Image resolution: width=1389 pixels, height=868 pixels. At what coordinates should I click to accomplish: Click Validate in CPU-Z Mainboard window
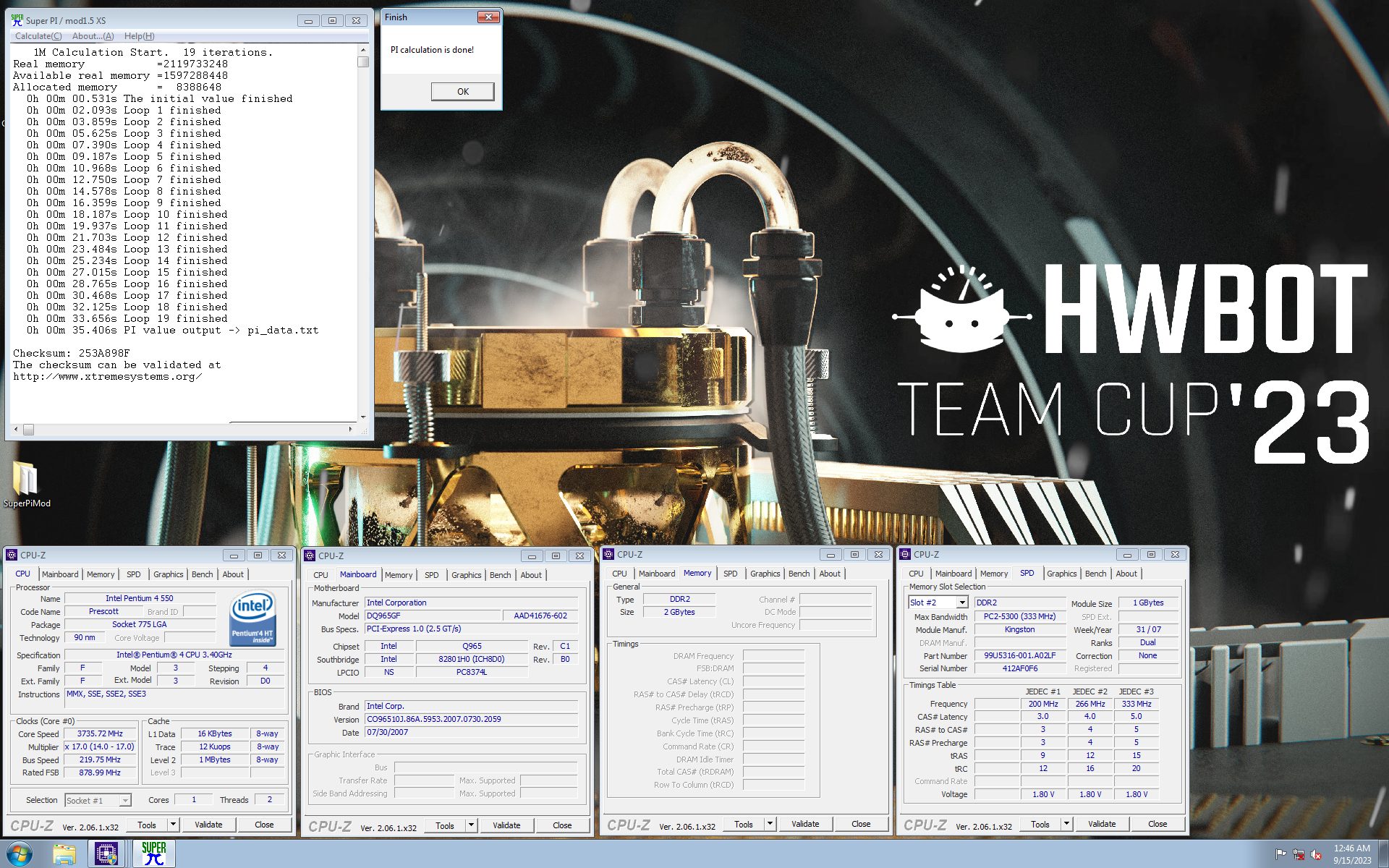coord(506,825)
